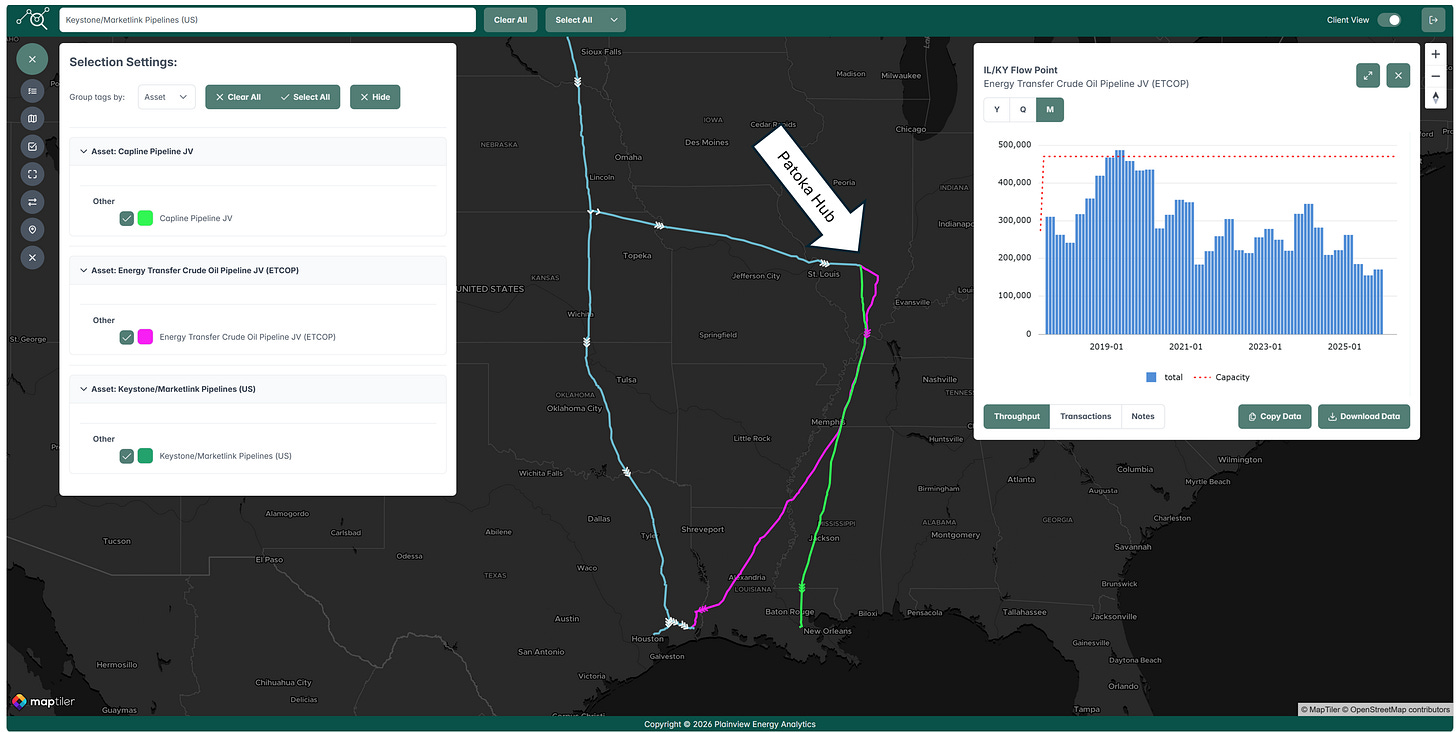This screenshot has height=732, width=1456.
Task: Uncheck the Keystone/Marketlink Pipelines checkbox
Action: [x=126, y=456]
